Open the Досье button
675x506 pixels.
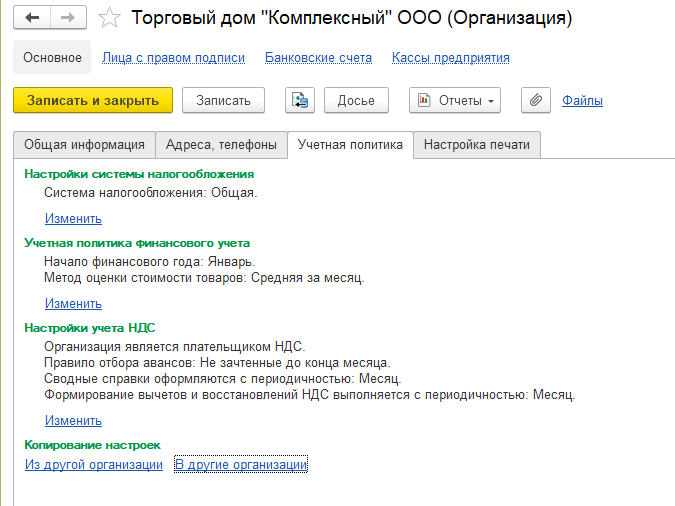pyautogui.click(x=356, y=100)
